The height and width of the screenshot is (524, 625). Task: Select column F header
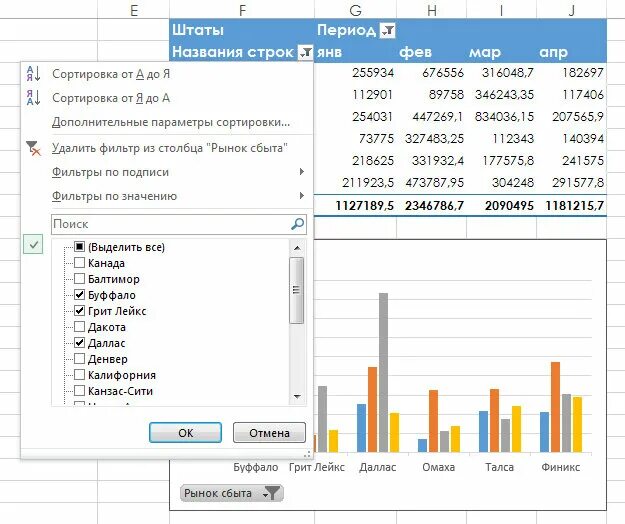click(x=242, y=10)
